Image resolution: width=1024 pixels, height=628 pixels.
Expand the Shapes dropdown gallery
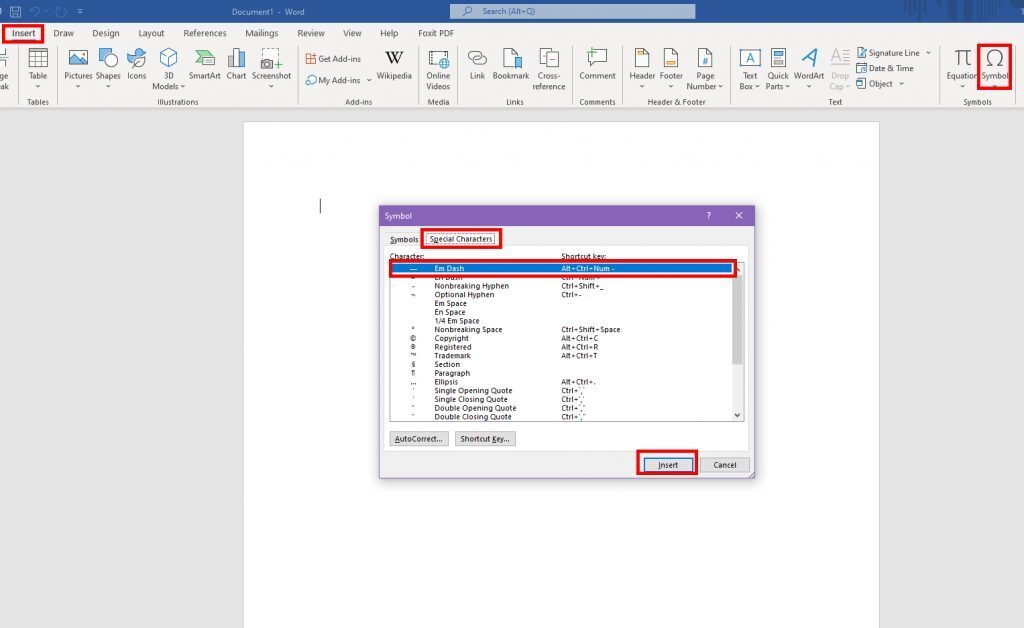[108, 86]
